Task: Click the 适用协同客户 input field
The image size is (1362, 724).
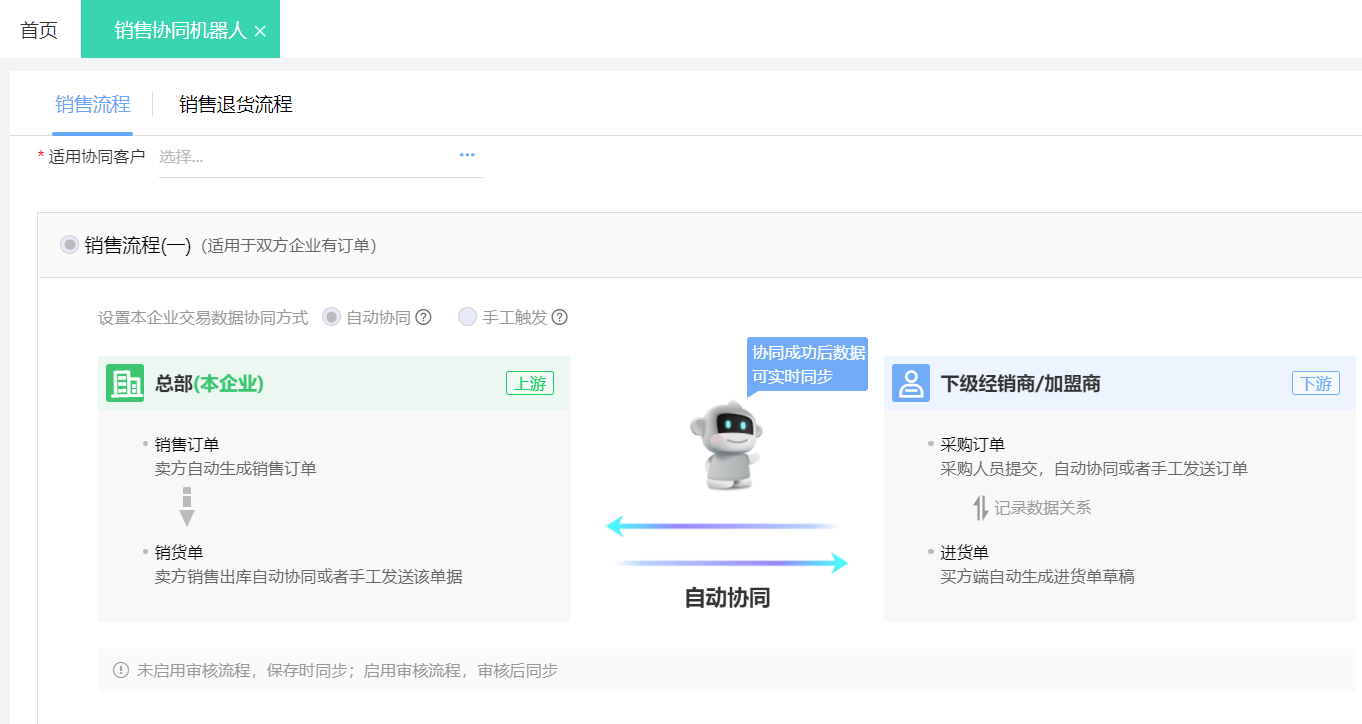Action: [x=300, y=157]
